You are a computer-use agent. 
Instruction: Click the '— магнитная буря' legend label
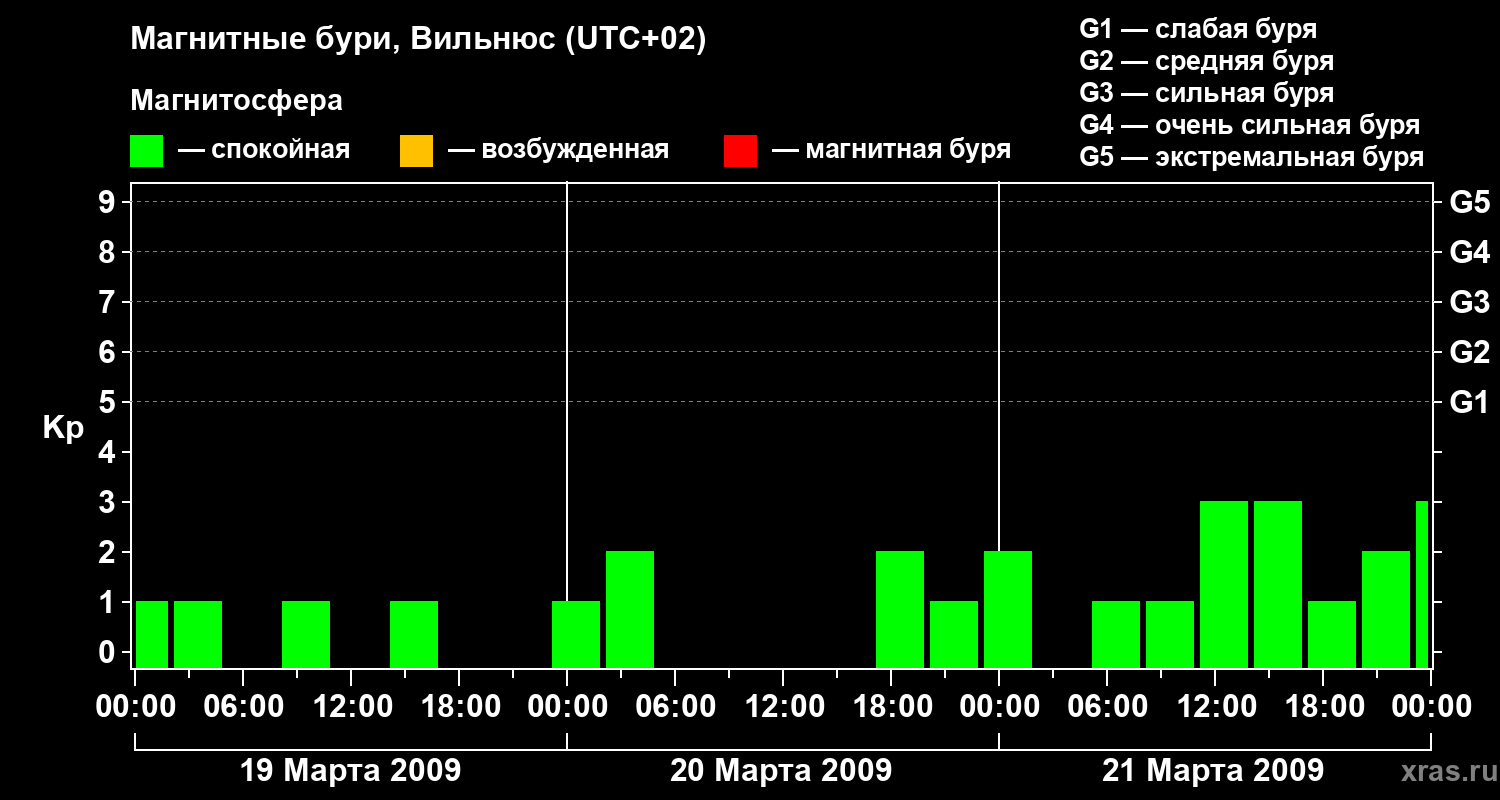[892, 150]
